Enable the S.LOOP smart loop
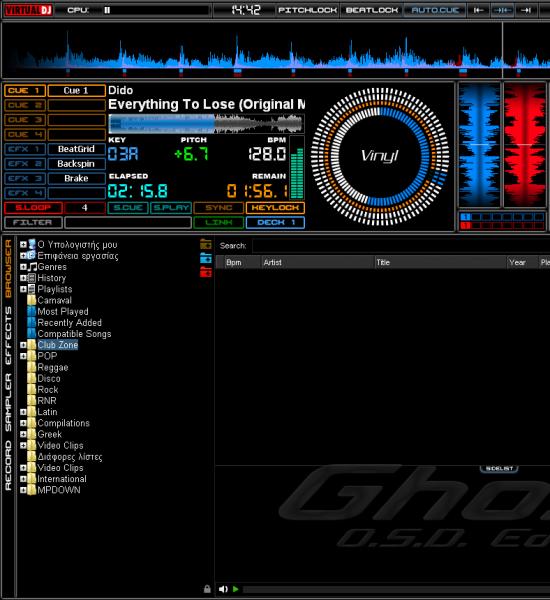Image resolution: width=550 pixels, height=600 pixels. point(33,208)
